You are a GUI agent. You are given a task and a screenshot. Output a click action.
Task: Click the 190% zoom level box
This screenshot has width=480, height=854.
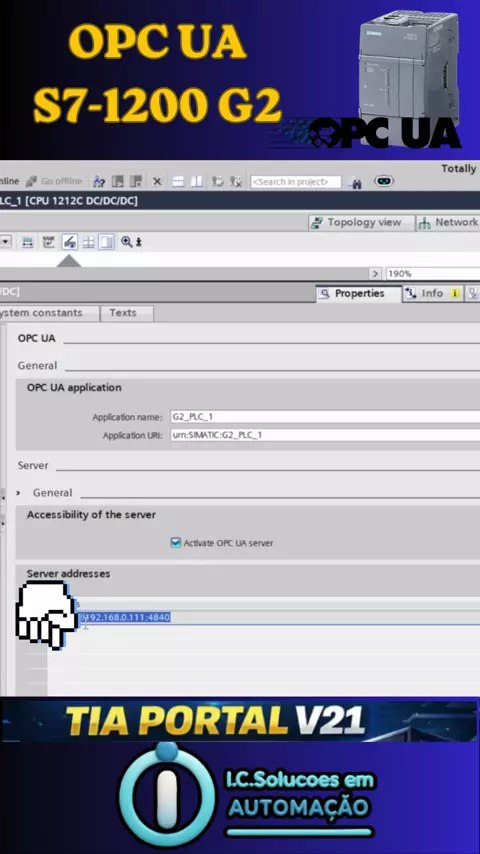point(433,273)
